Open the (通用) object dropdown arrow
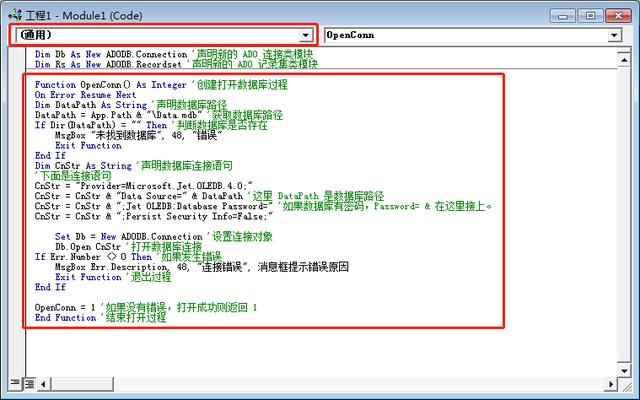 click(x=305, y=36)
